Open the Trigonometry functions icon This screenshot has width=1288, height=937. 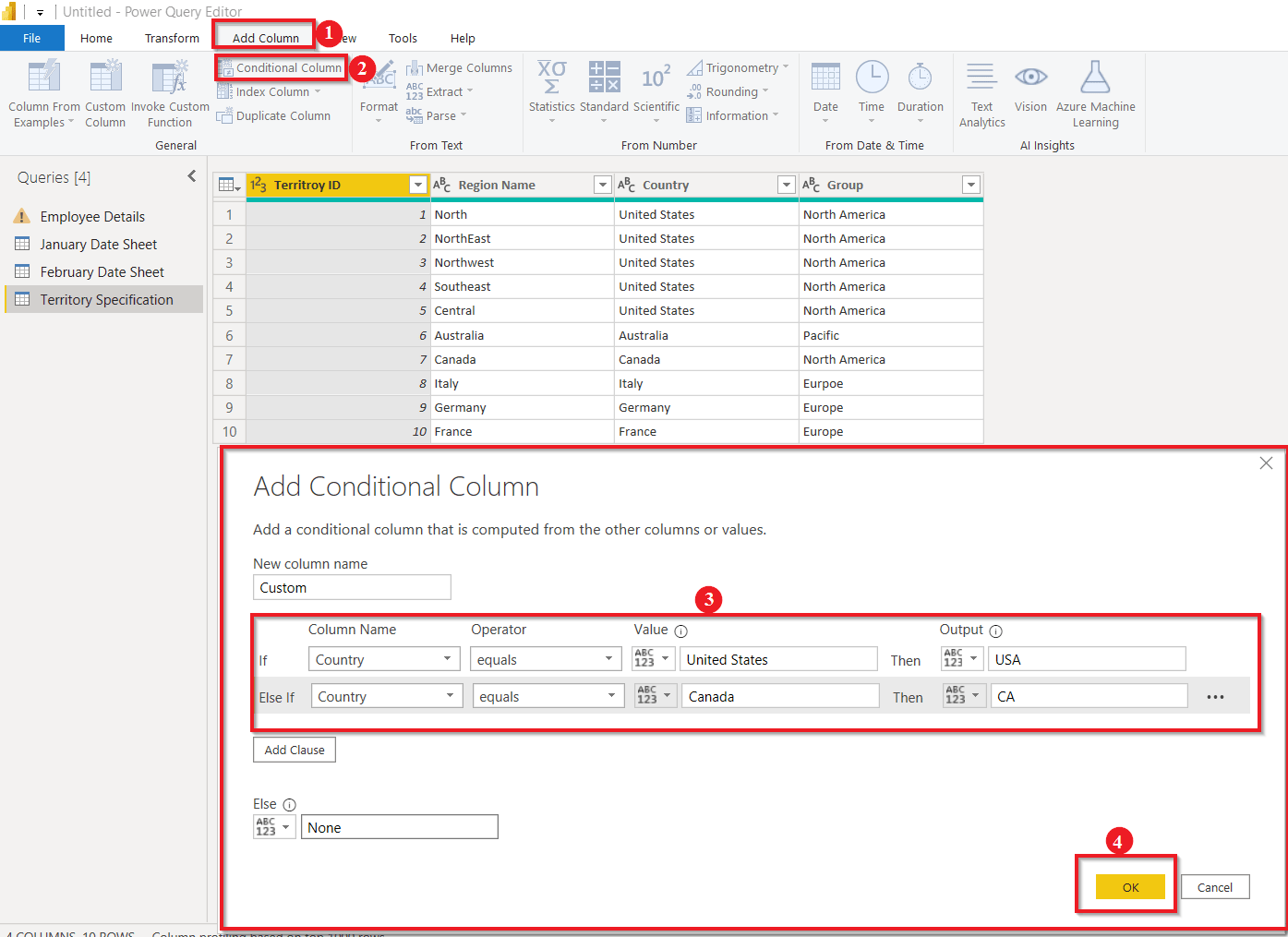738,66
